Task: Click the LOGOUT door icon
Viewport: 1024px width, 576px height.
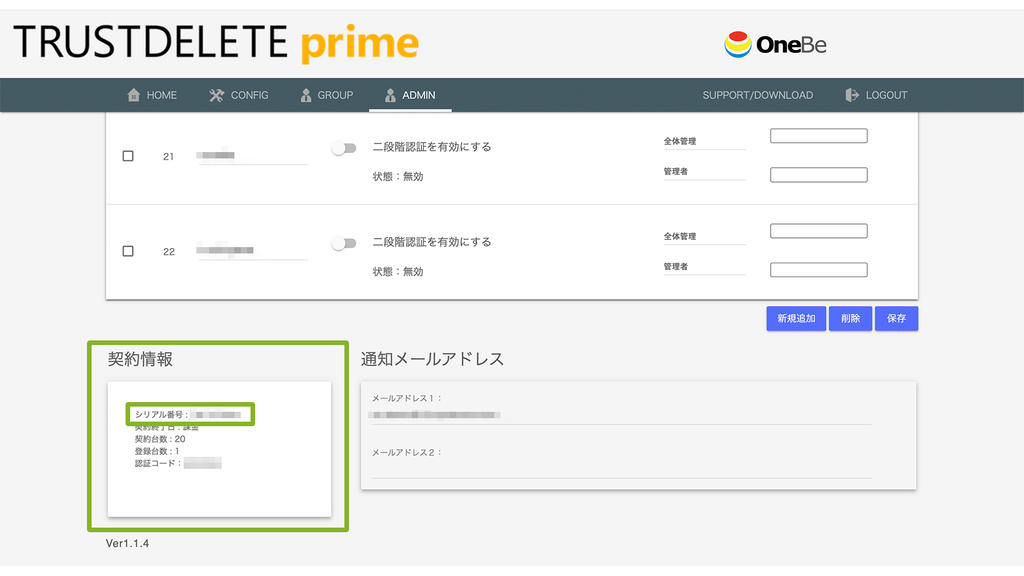Action: point(852,95)
